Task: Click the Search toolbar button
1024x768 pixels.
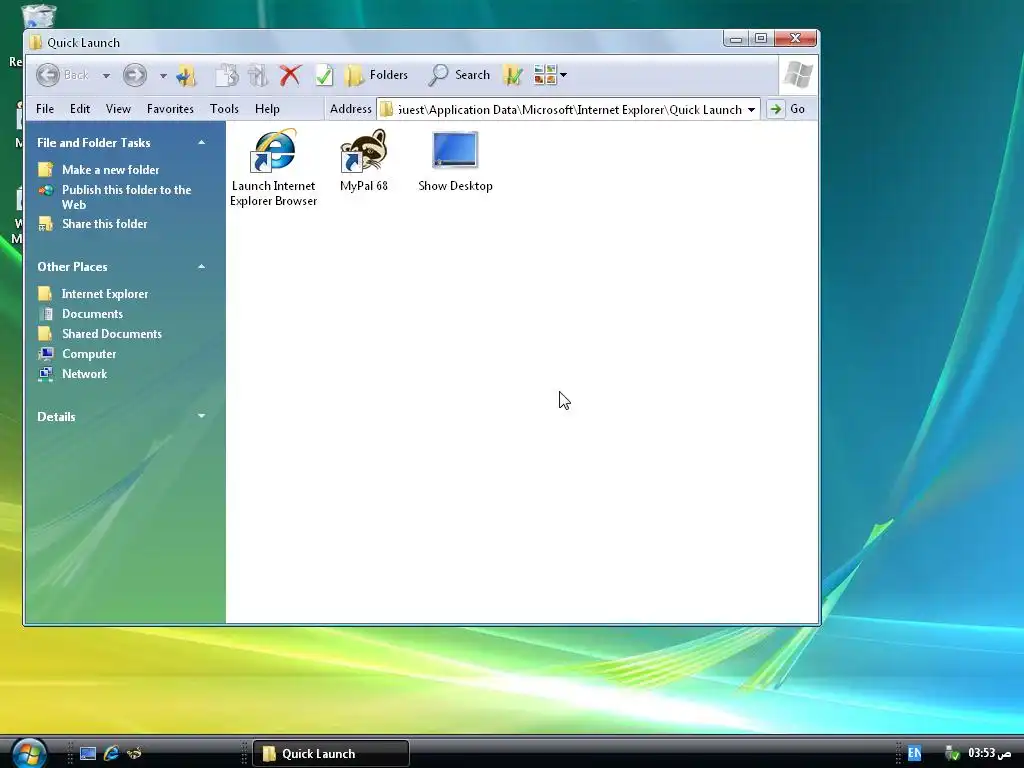Action: pos(459,75)
